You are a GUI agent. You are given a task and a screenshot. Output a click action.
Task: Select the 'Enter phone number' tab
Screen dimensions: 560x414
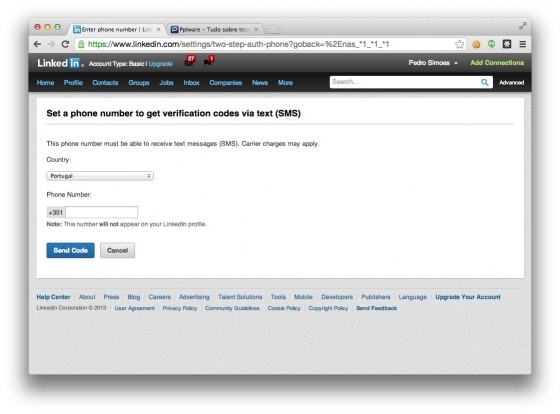[116, 30]
